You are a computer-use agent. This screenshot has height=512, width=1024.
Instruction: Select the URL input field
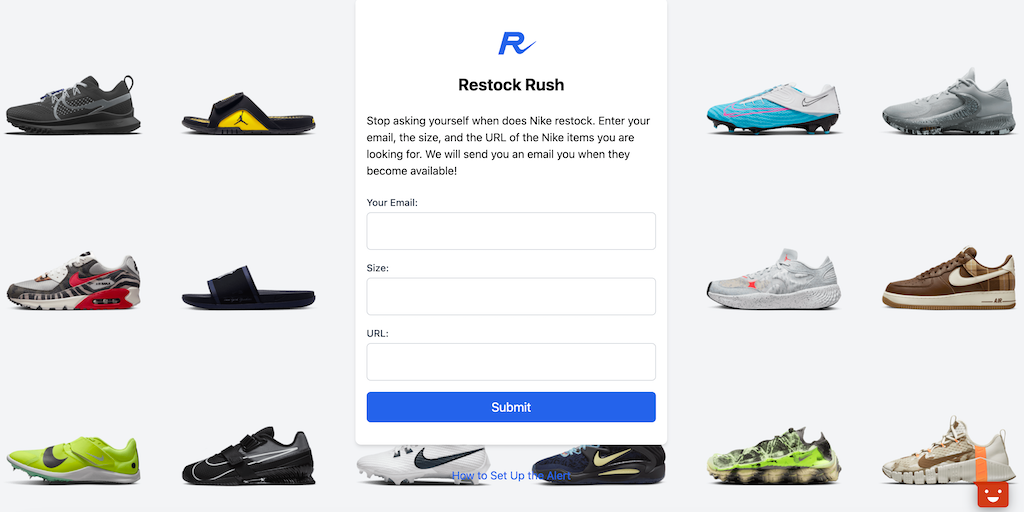coord(511,362)
